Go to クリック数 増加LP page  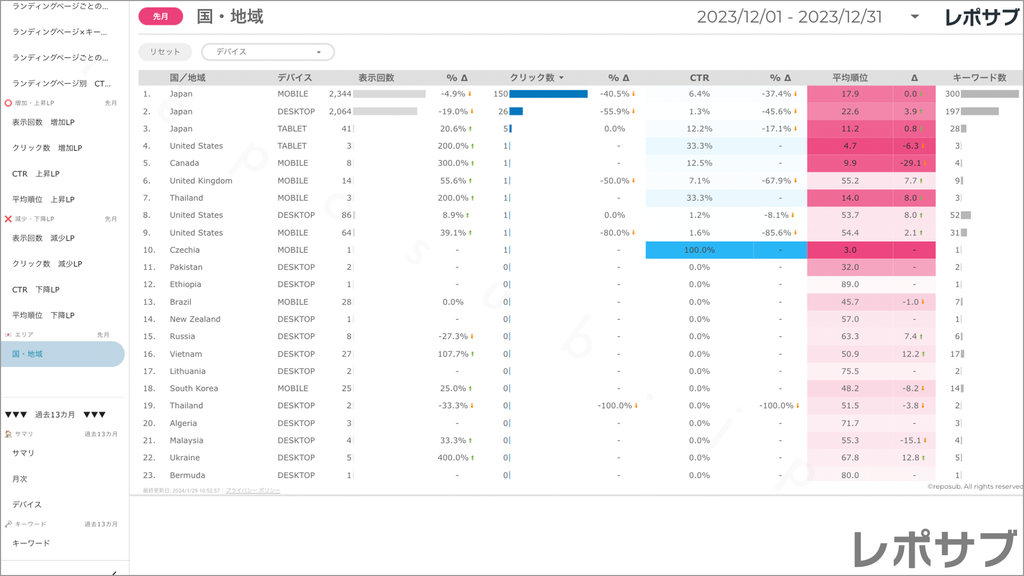47,148
